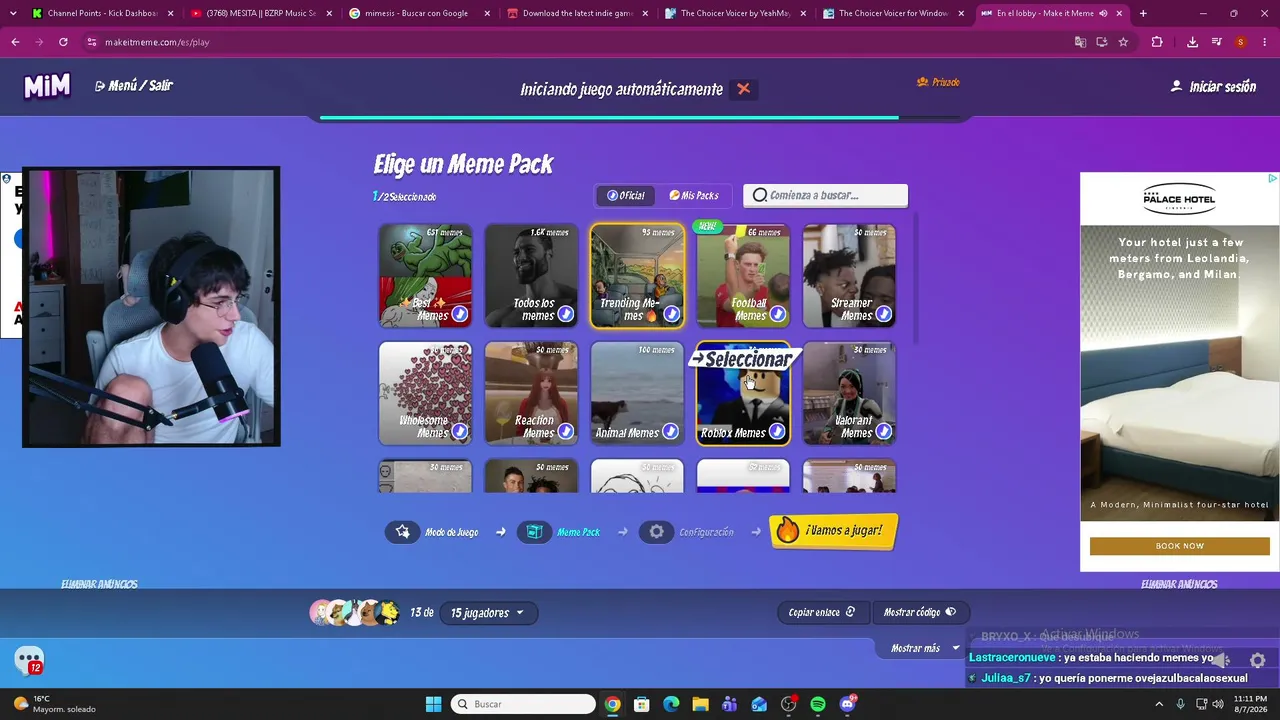Image resolution: width=1280 pixels, height=720 pixels.
Task: Start the game with ¡Vamos a jugar!
Action: pyautogui.click(x=834, y=531)
